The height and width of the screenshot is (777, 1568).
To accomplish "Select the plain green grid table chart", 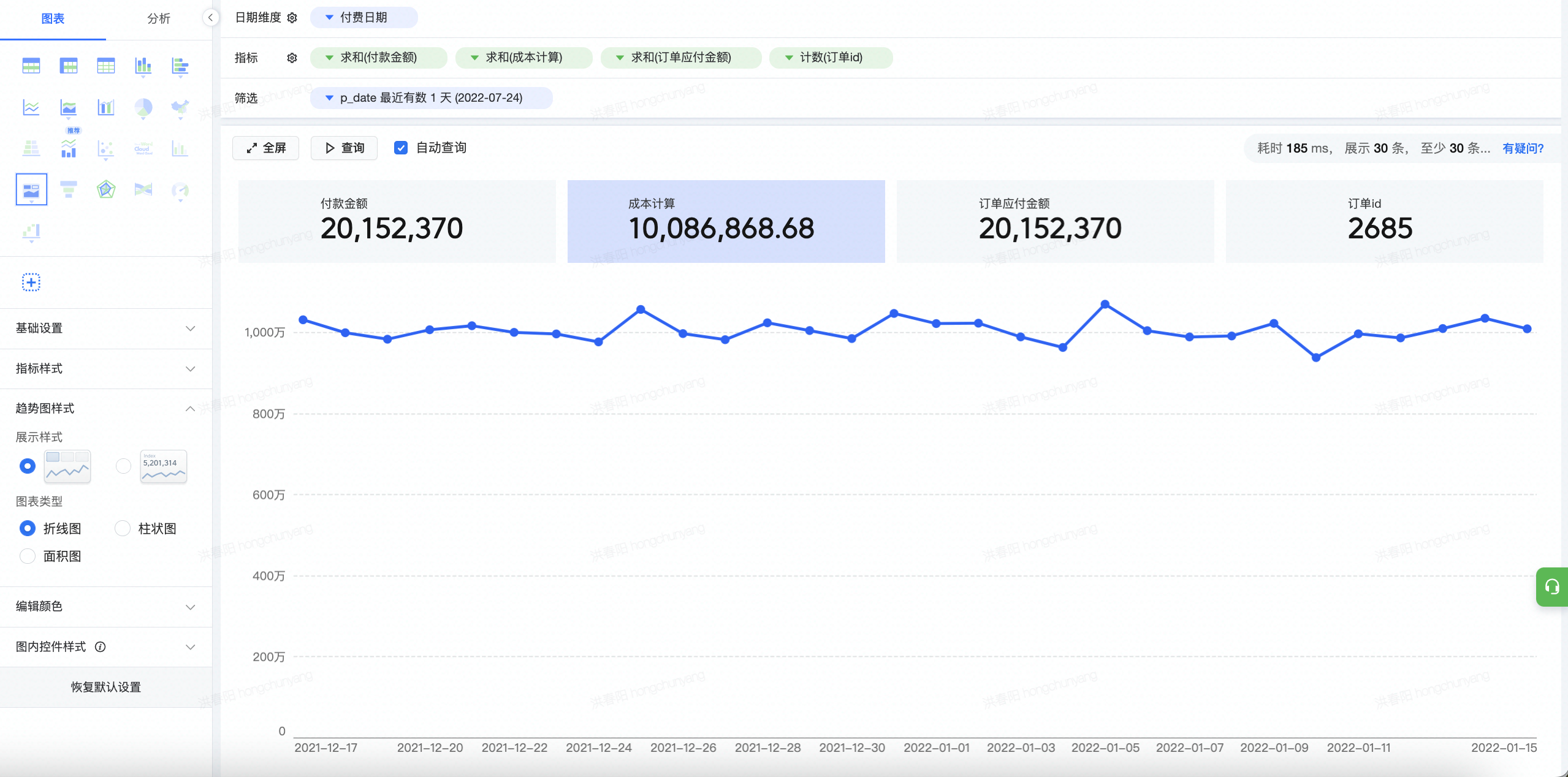I will pyautogui.click(x=106, y=66).
